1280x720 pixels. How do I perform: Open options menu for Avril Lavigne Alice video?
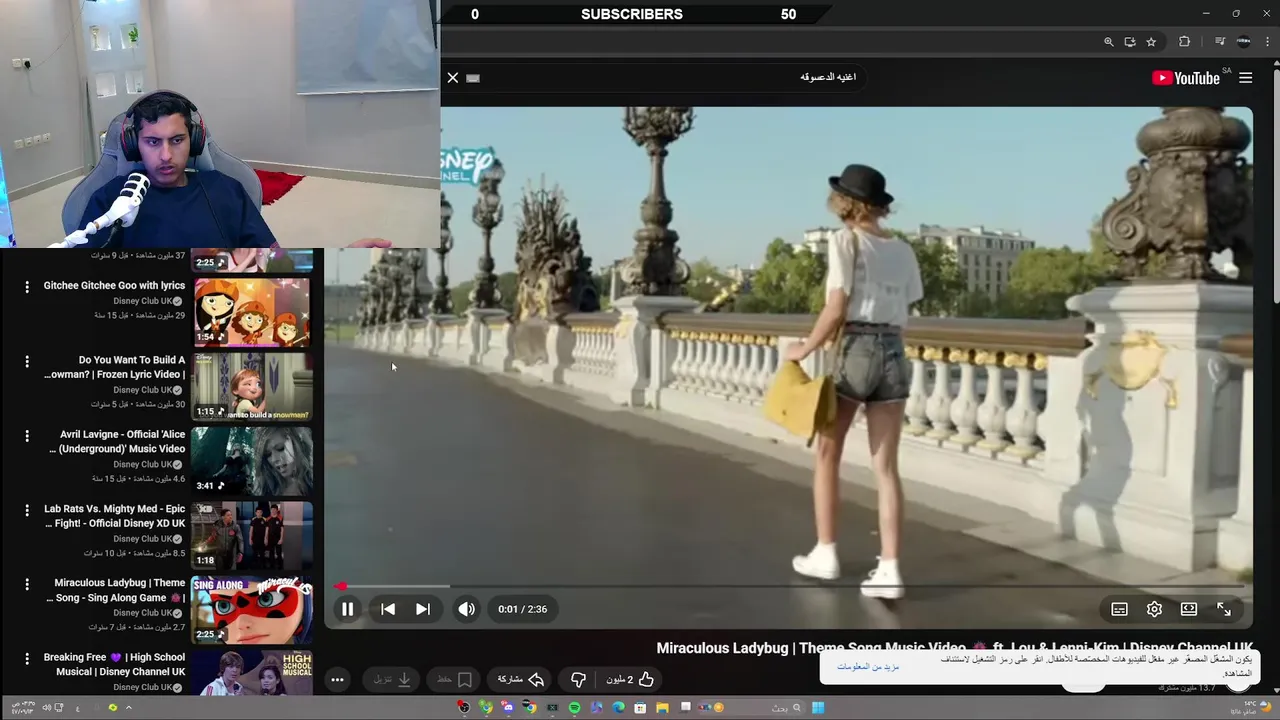[x=27, y=436]
